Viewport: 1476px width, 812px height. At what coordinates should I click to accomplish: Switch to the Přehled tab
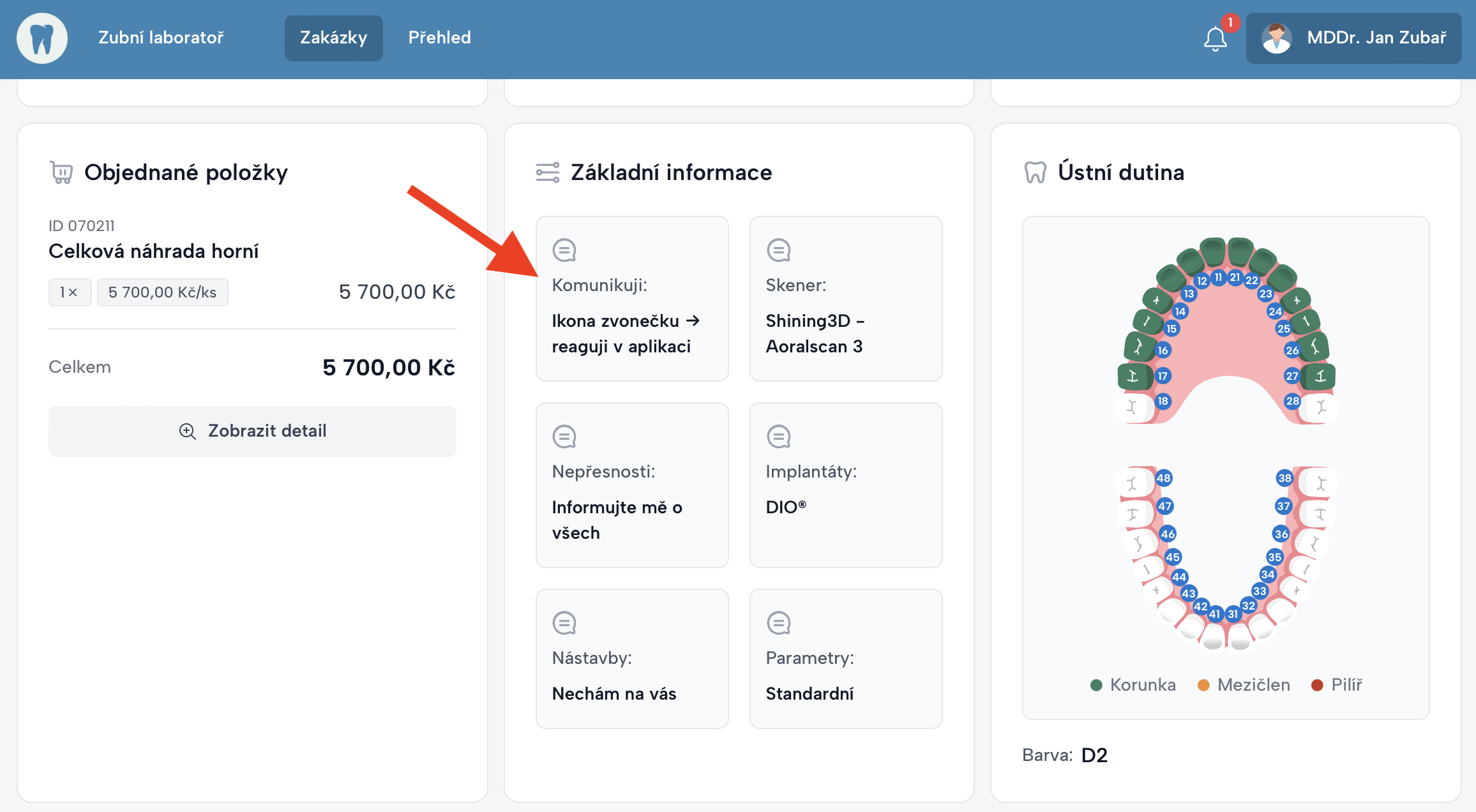click(x=439, y=38)
